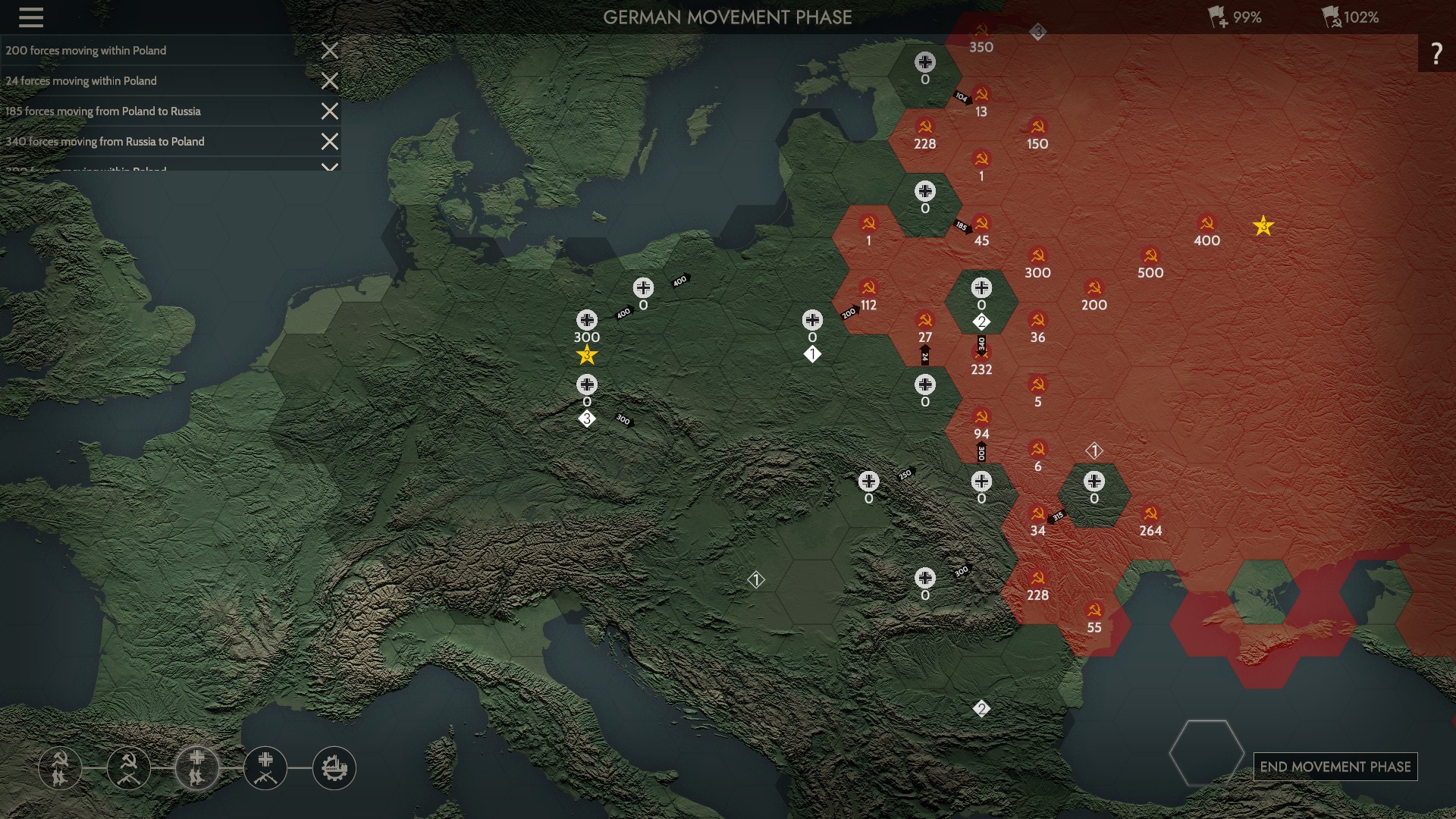1456x819 pixels.
Task: Click the gold star Soviet capital marker
Action: point(1263,226)
